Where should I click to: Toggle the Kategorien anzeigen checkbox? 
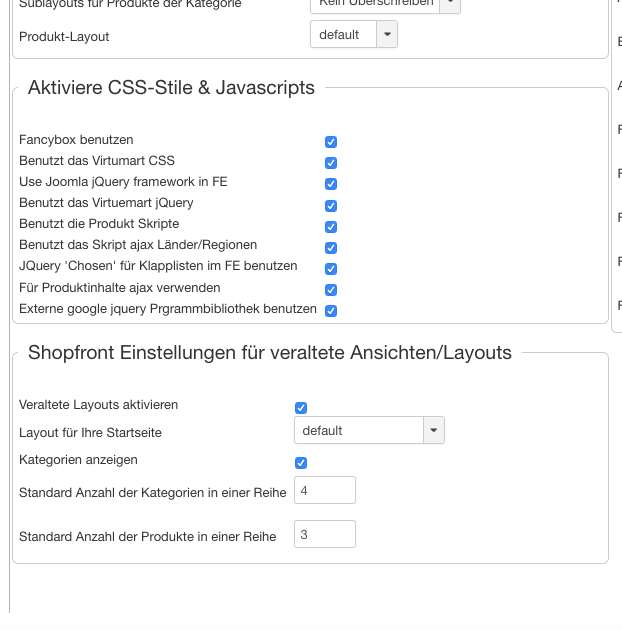coord(301,462)
